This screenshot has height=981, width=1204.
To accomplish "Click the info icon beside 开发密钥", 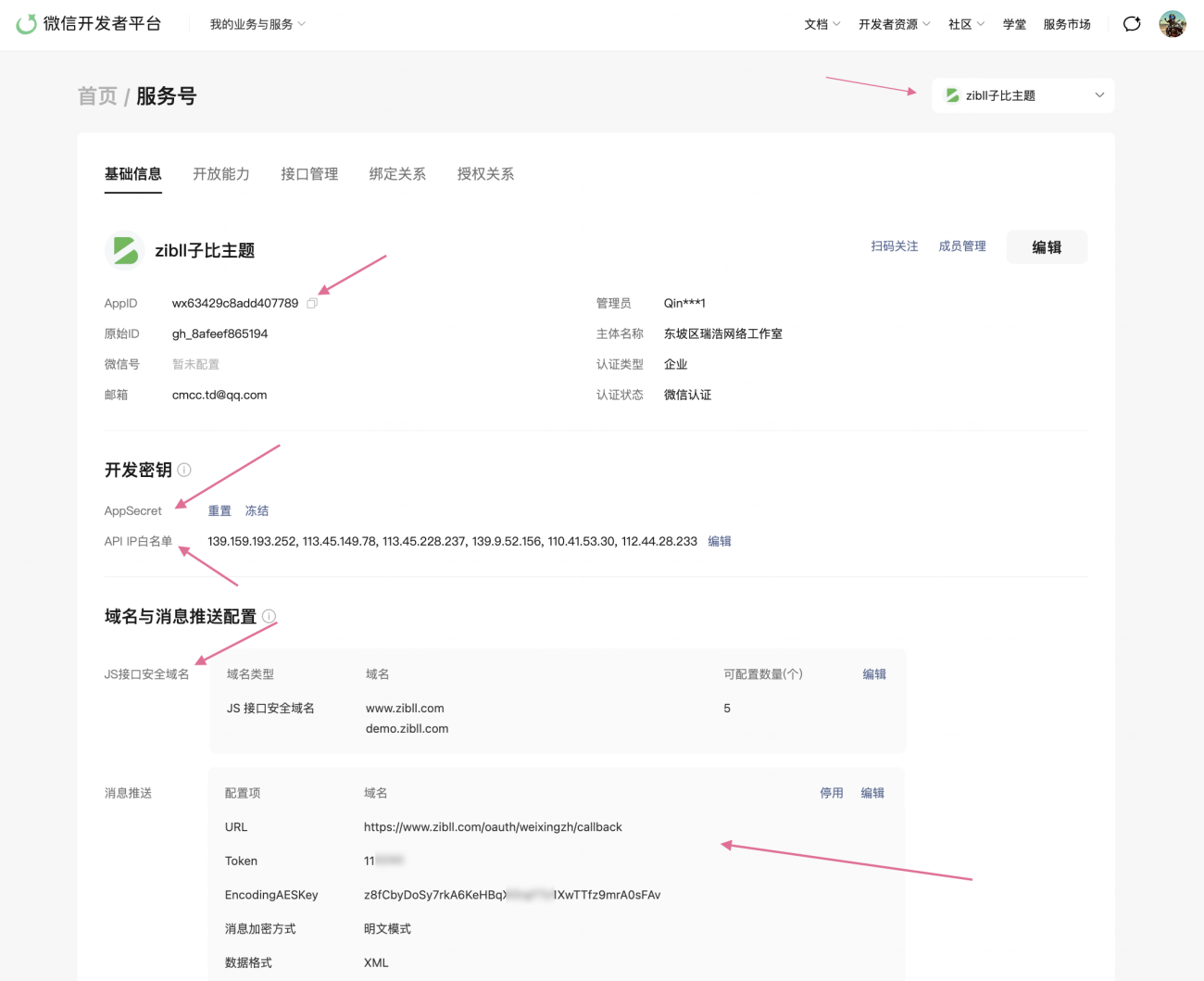I will (184, 470).
